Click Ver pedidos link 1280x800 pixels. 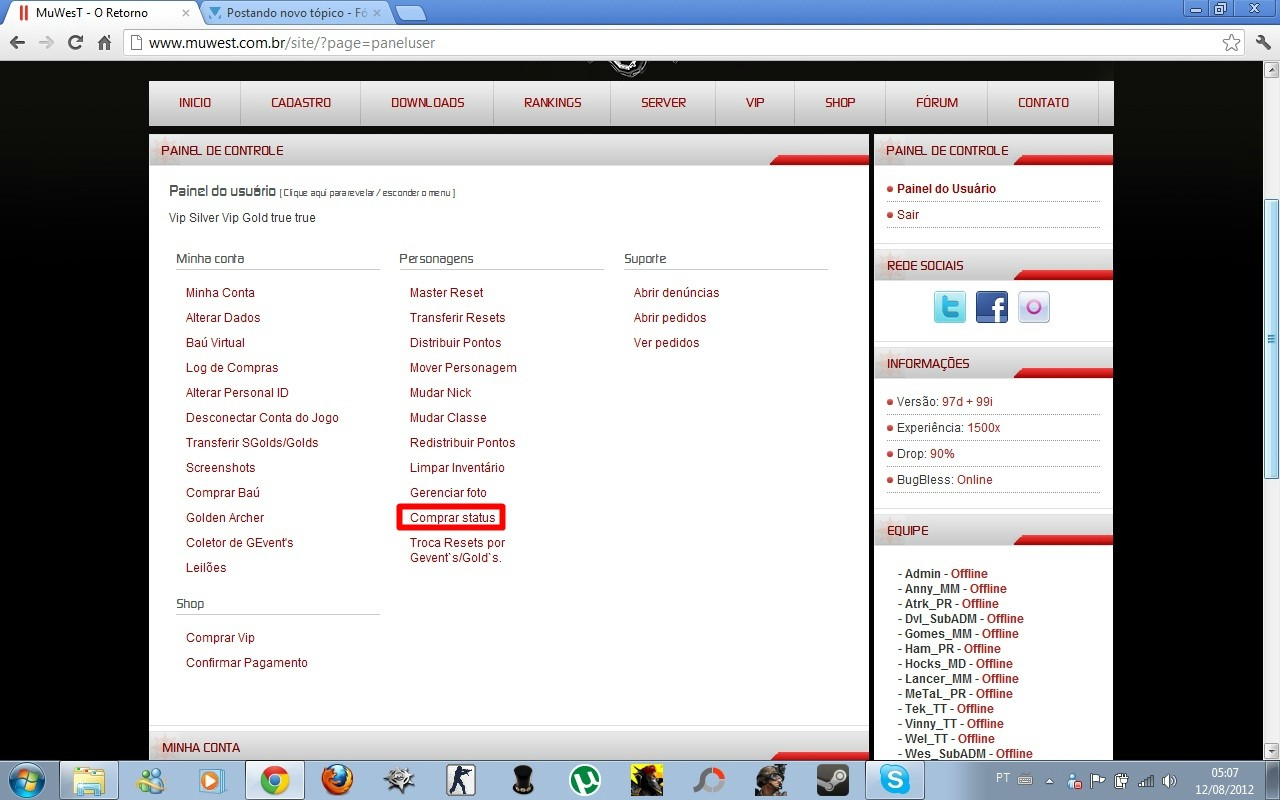[666, 343]
